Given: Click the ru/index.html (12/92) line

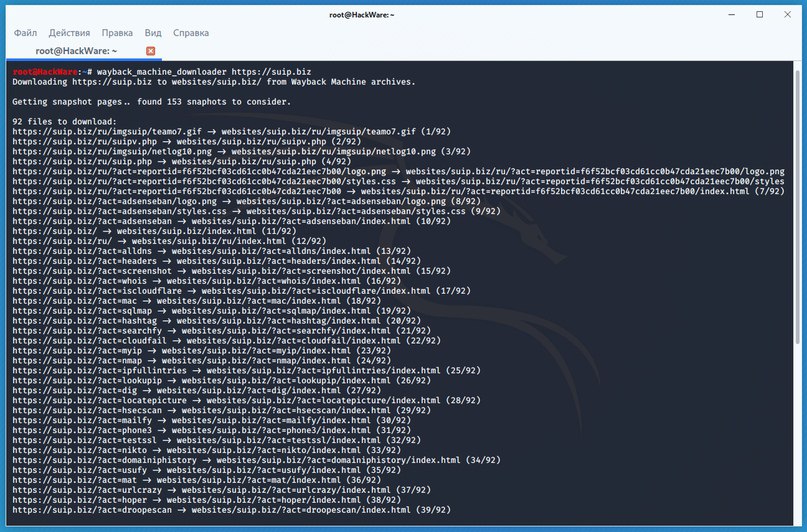Looking at the screenshot, I should (x=169, y=241).
